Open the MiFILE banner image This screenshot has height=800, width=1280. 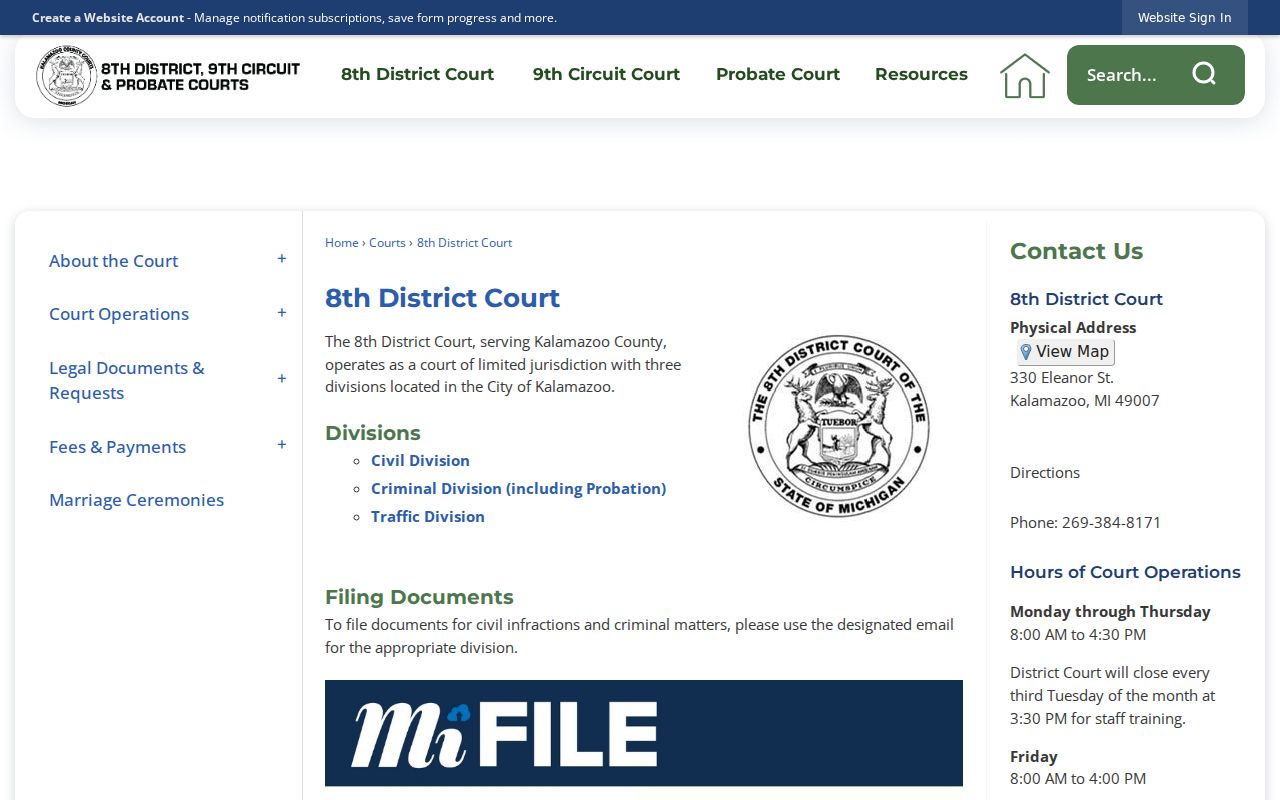[x=644, y=733]
